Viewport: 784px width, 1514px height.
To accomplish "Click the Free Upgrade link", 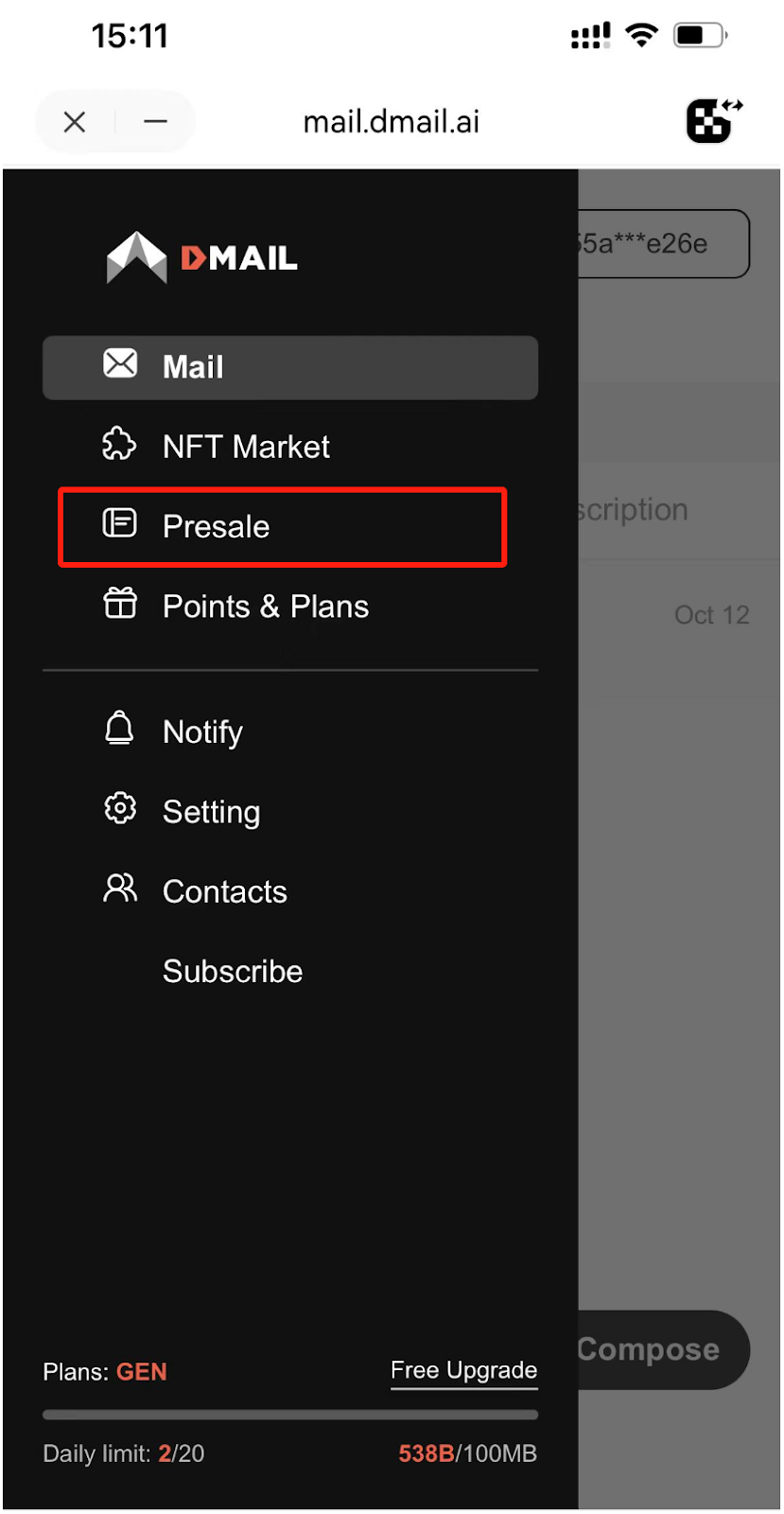I will tap(464, 1371).
